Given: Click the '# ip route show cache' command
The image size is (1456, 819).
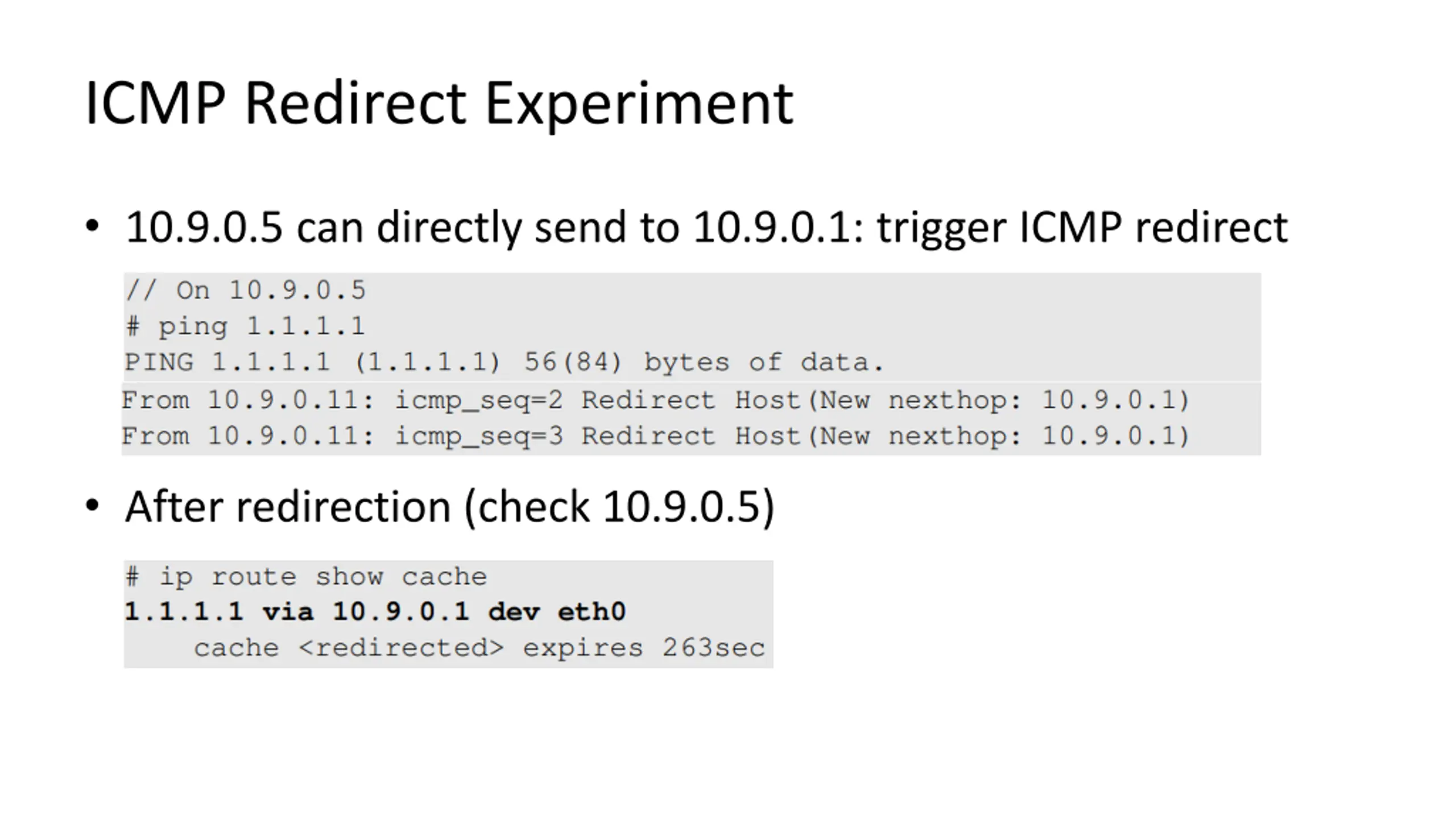Looking at the screenshot, I should pos(307,577).
